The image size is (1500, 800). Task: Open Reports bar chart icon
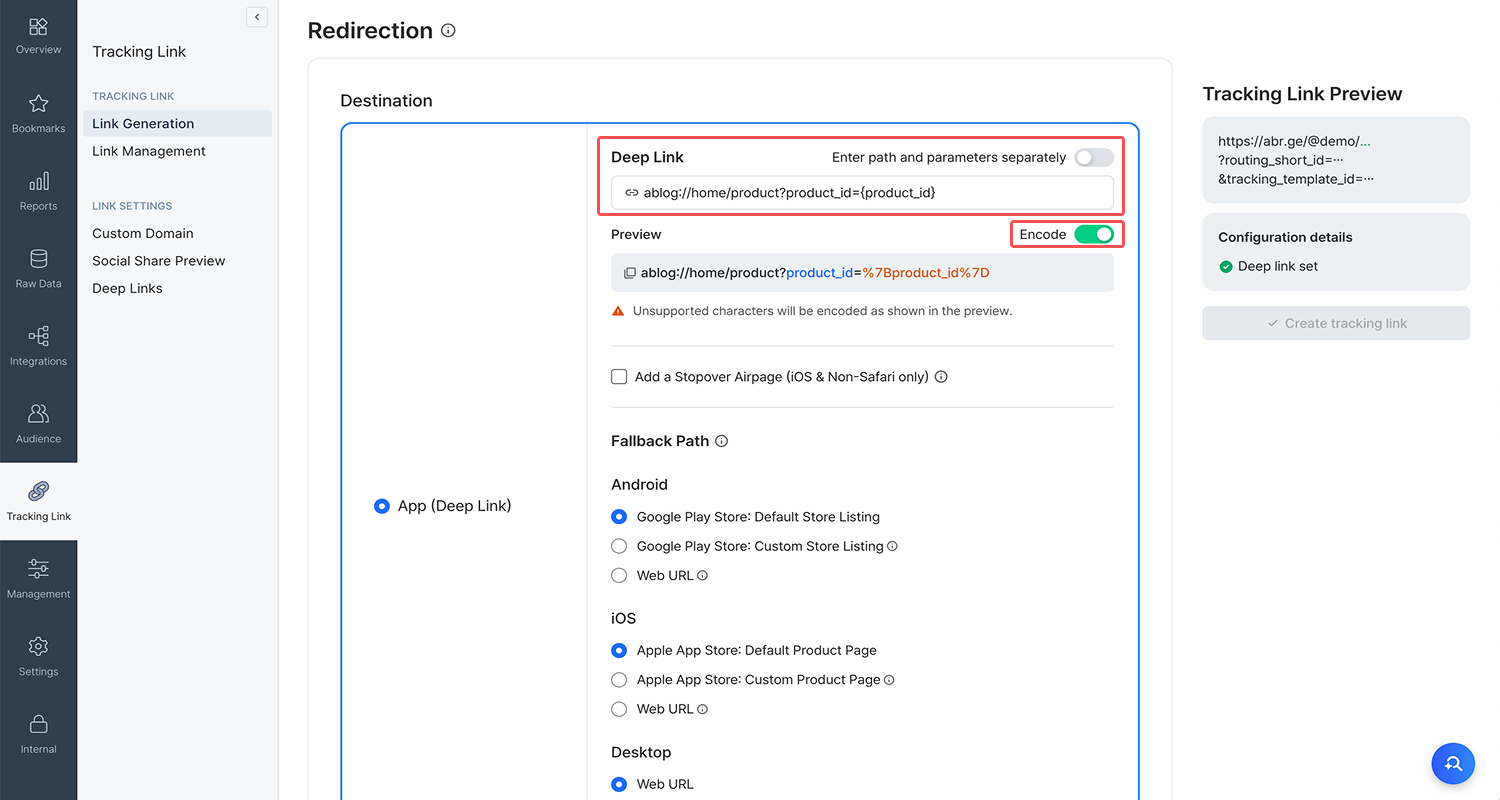[38, 190]
